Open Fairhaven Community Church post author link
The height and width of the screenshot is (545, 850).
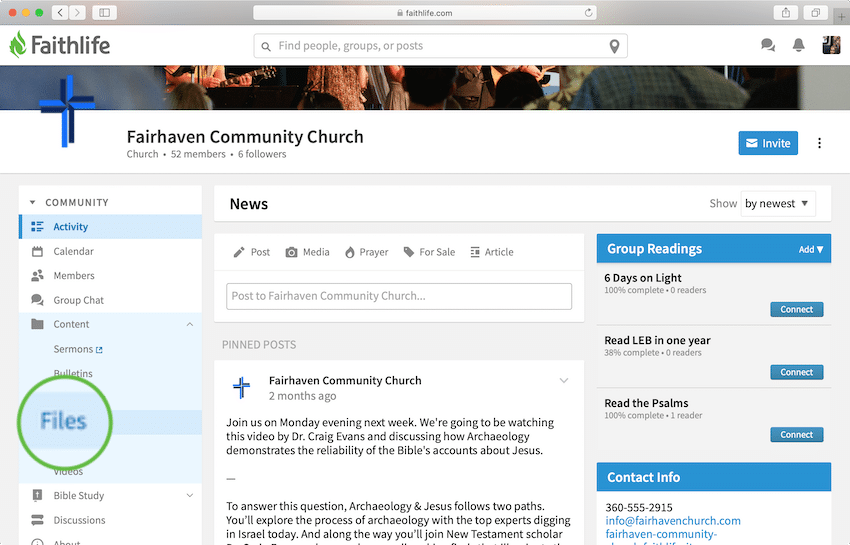345,381
